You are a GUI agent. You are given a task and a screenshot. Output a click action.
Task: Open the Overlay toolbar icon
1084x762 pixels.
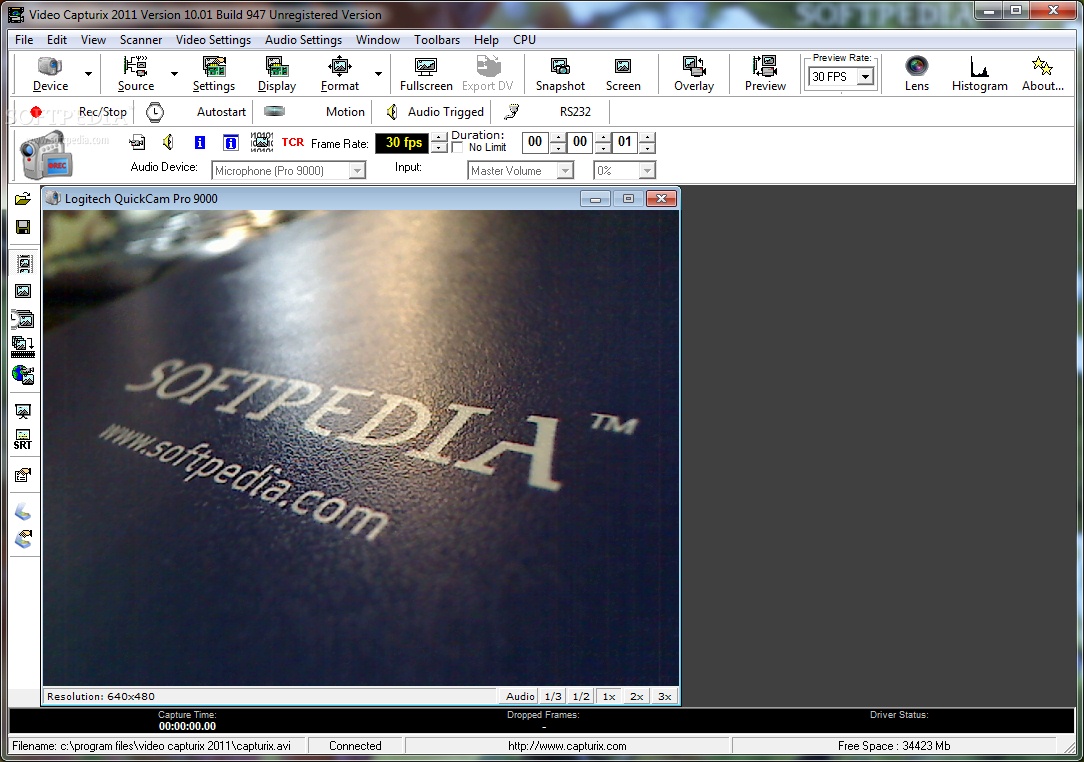tap(693, 74)
